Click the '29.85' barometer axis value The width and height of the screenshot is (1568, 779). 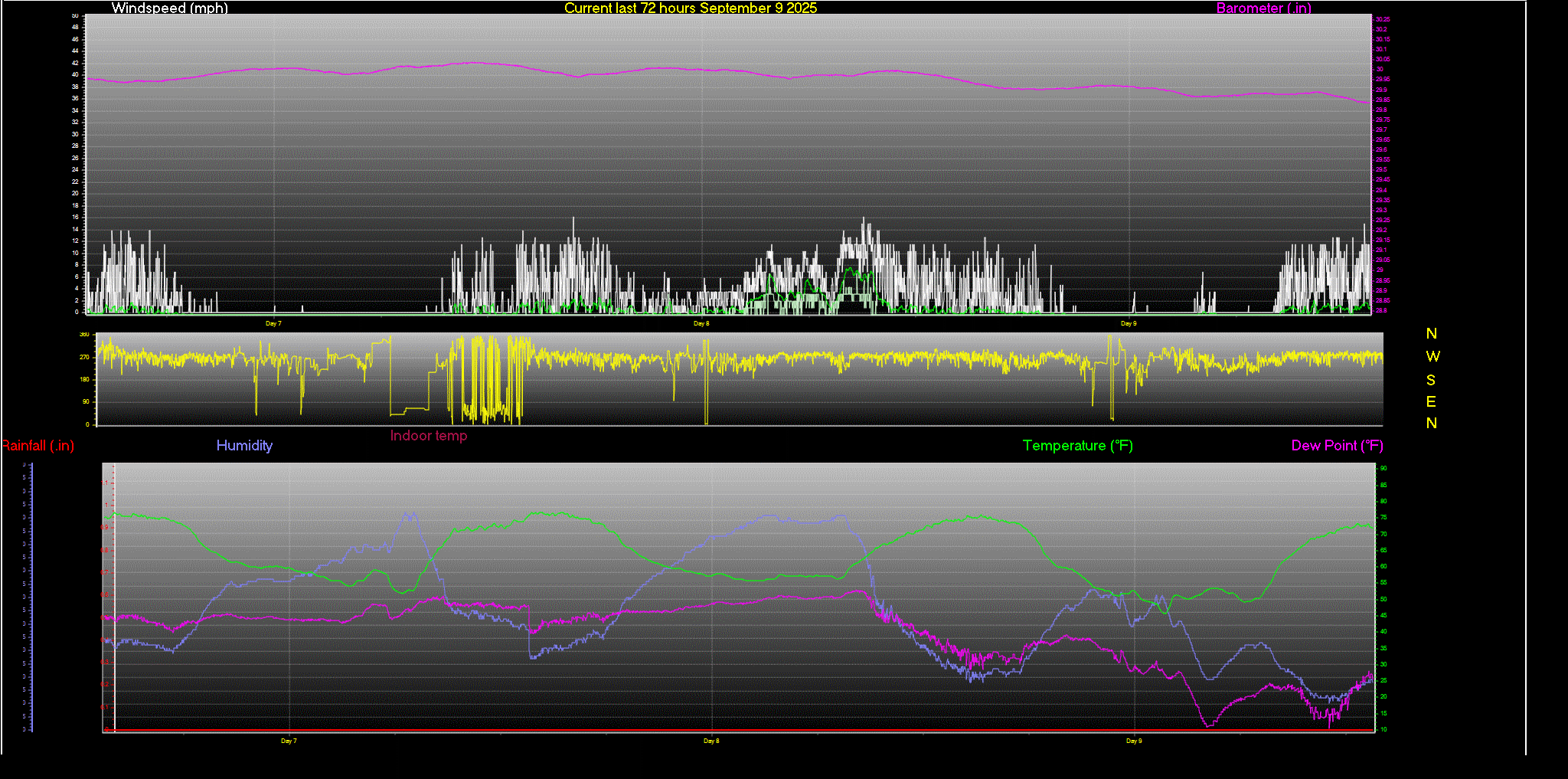[x=1383, y=100]
